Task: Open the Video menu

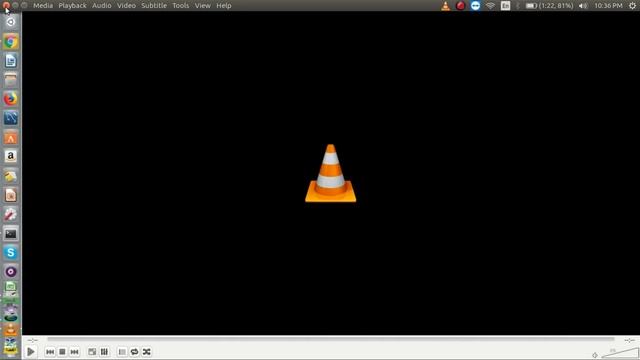Action: click(127, 6)
